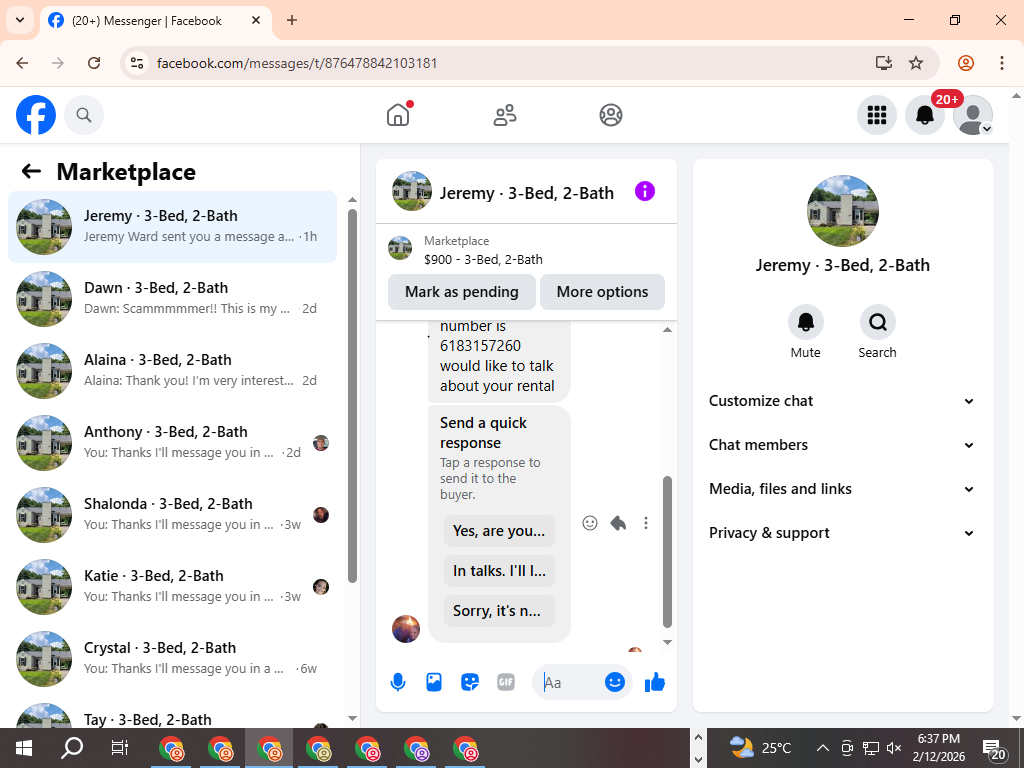
Task: Open the Alaina · 3-Bed, 2-Bath conversation
Action: (x=172, y=370)
